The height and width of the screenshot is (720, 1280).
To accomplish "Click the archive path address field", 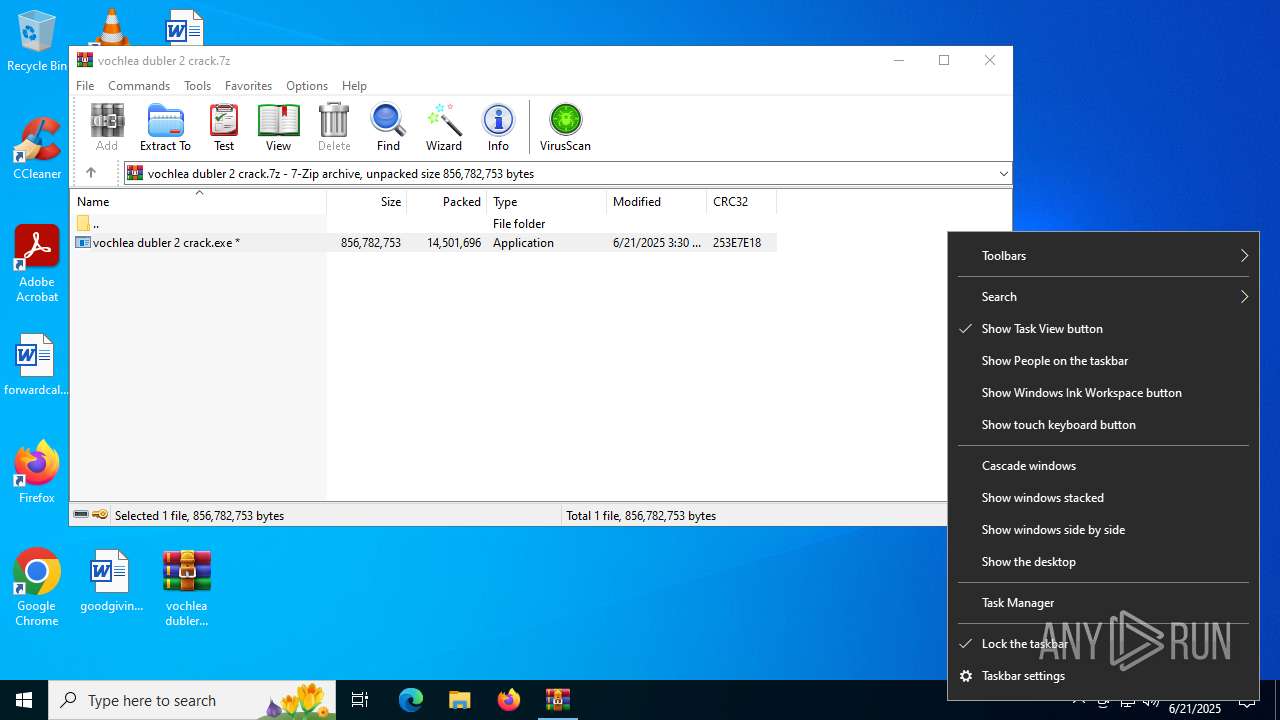I will point(566,173).
